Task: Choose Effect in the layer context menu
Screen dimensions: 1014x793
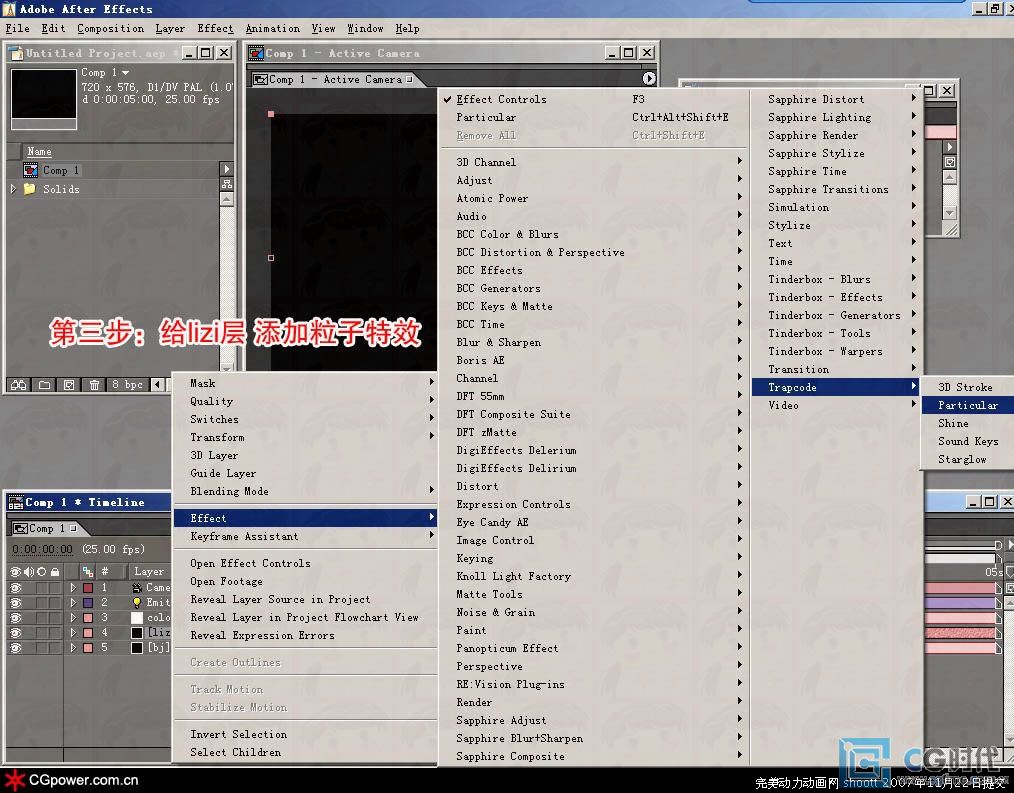Action: click(305, 518)
